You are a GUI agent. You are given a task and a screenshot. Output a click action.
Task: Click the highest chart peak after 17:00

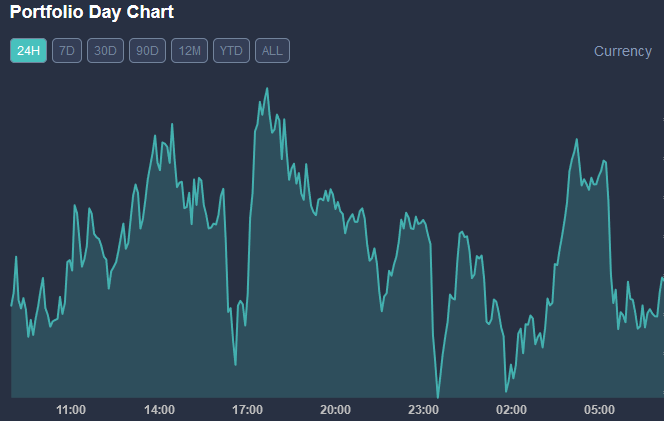[x=267, y=89]
